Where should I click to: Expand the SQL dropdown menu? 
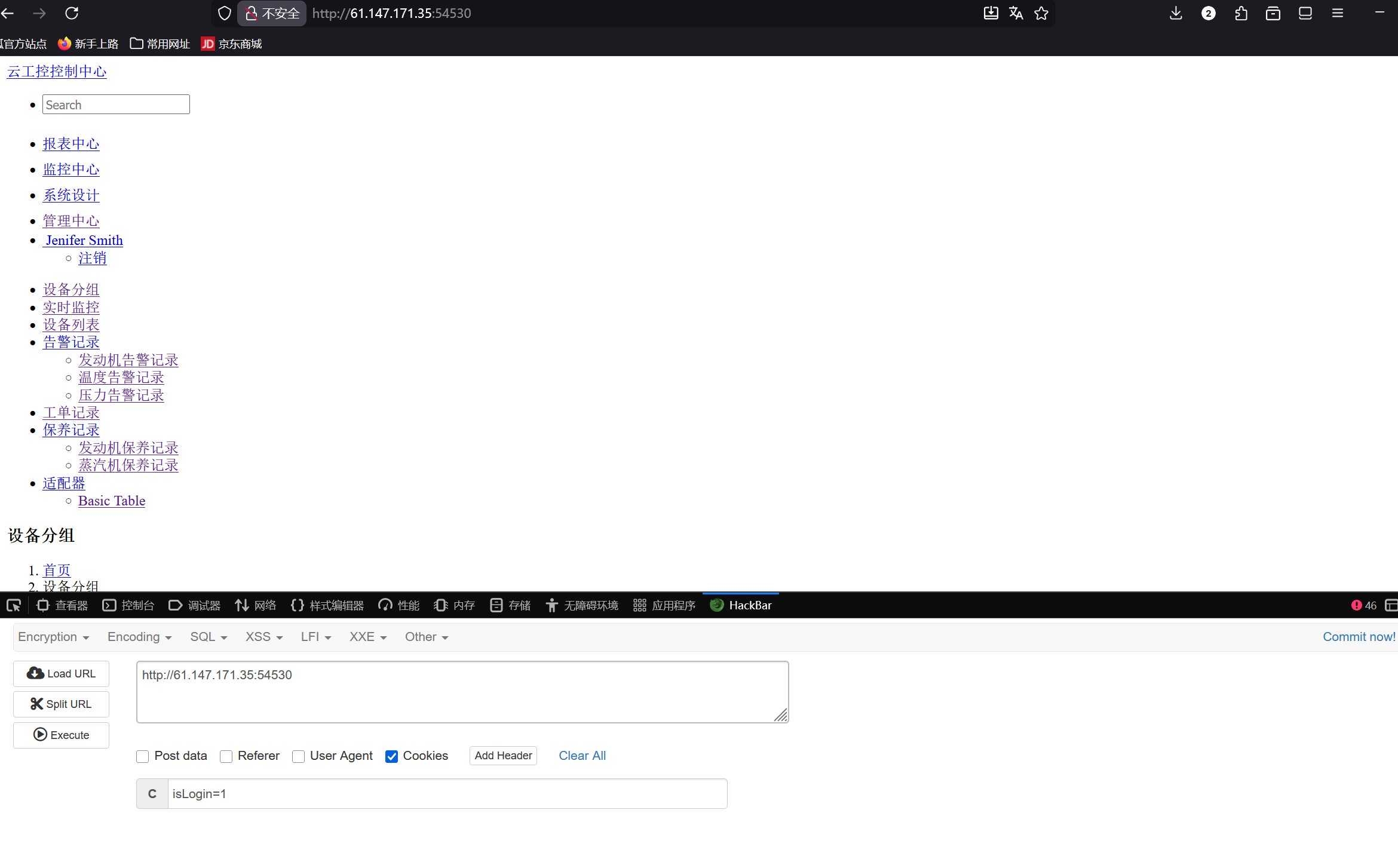(209, 637)
